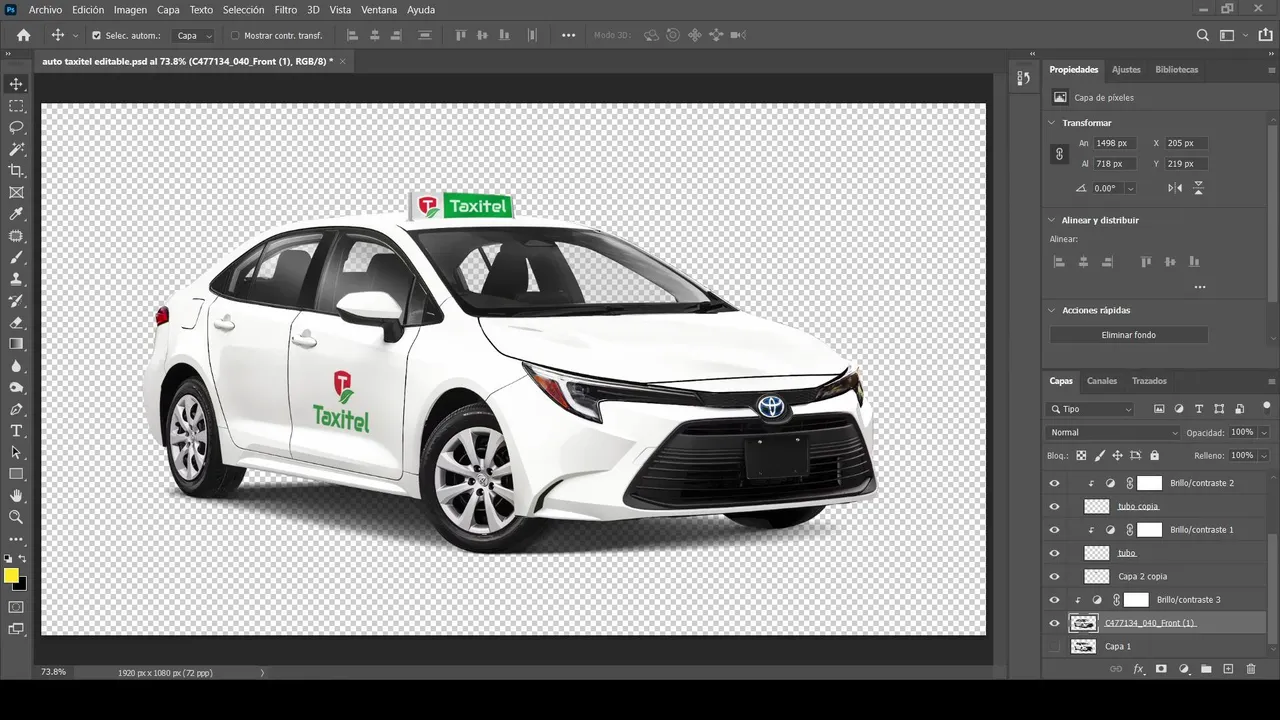Screen dimensions: 1280x720
Task: Click the Eliminar fondo button
Action: pyautogui.click(x=1129, y=335)
